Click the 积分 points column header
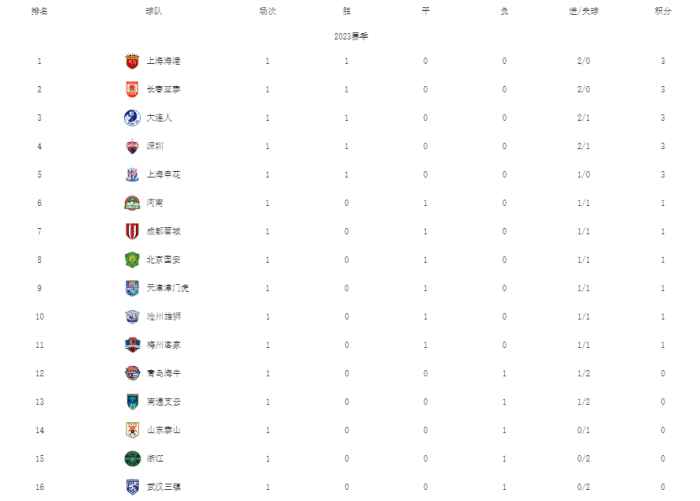The width and height of the screenshot is (700, 501). tap(663, 11)
